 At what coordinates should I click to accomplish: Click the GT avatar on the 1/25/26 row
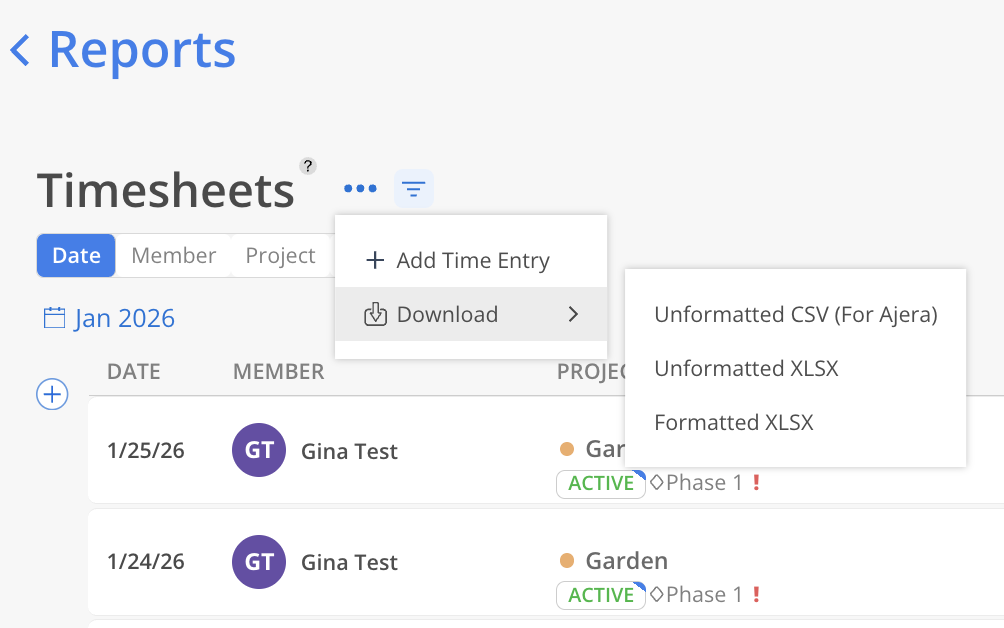coord(259,451)
